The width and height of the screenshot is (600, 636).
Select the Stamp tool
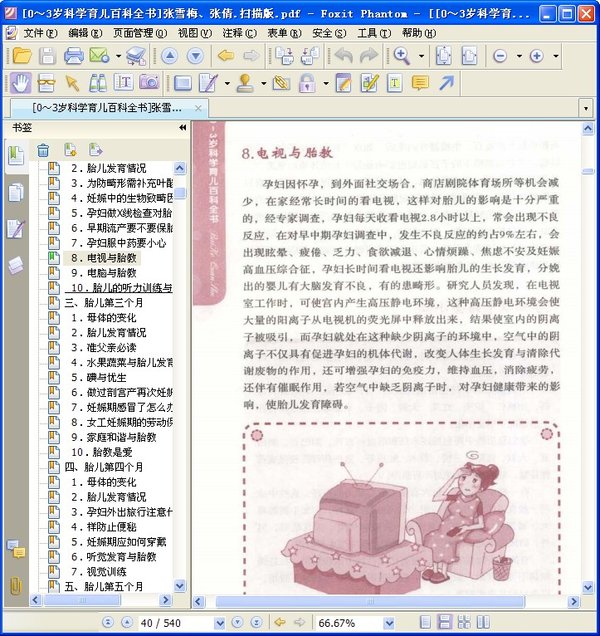pyautogui.click(x=245, y=83)
